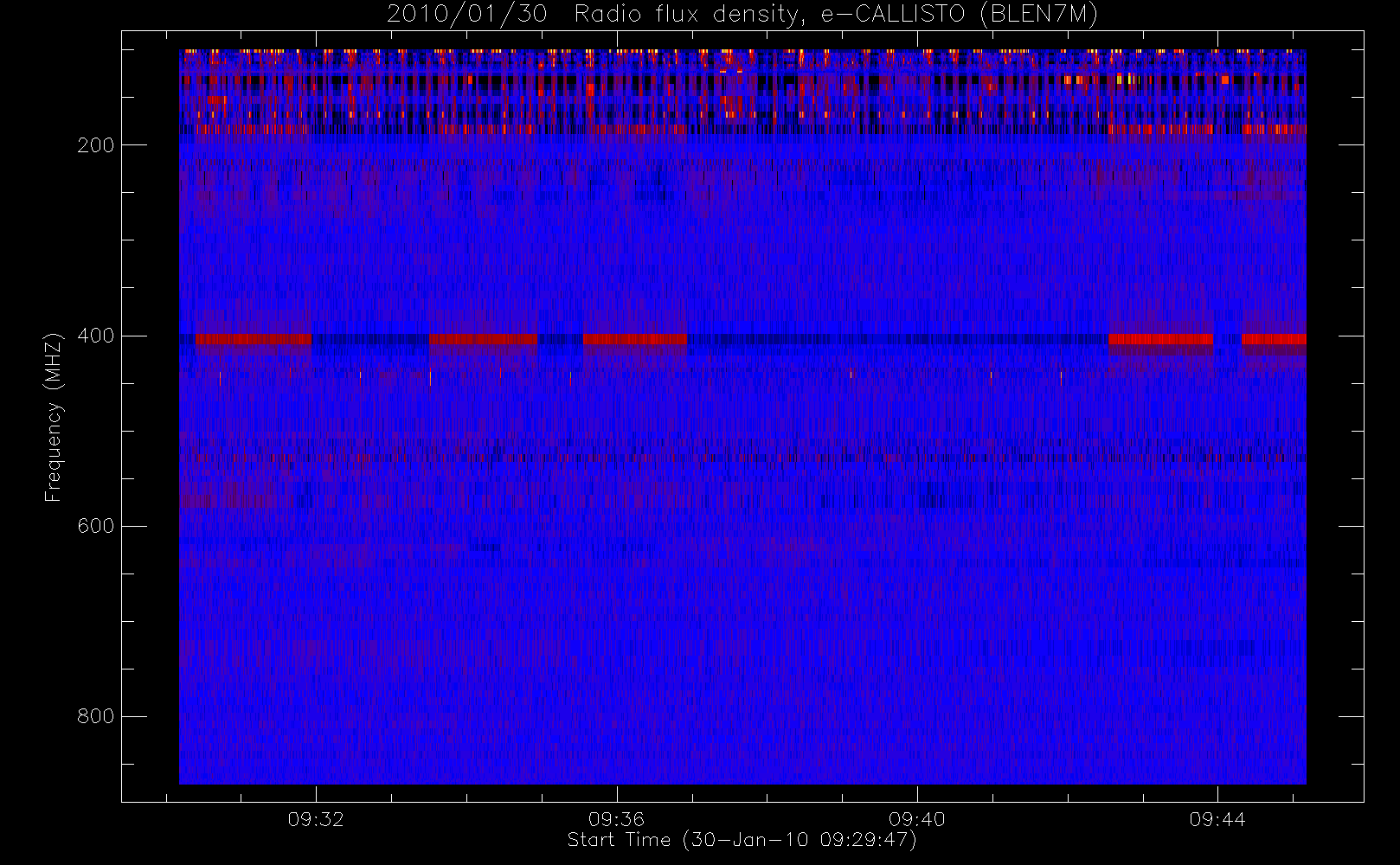This screenshot has height=865, width=1400.
Task: Click the 'Start Time (30-Jan-10 09:29:47)' axis label
Action: click(742, 840)
